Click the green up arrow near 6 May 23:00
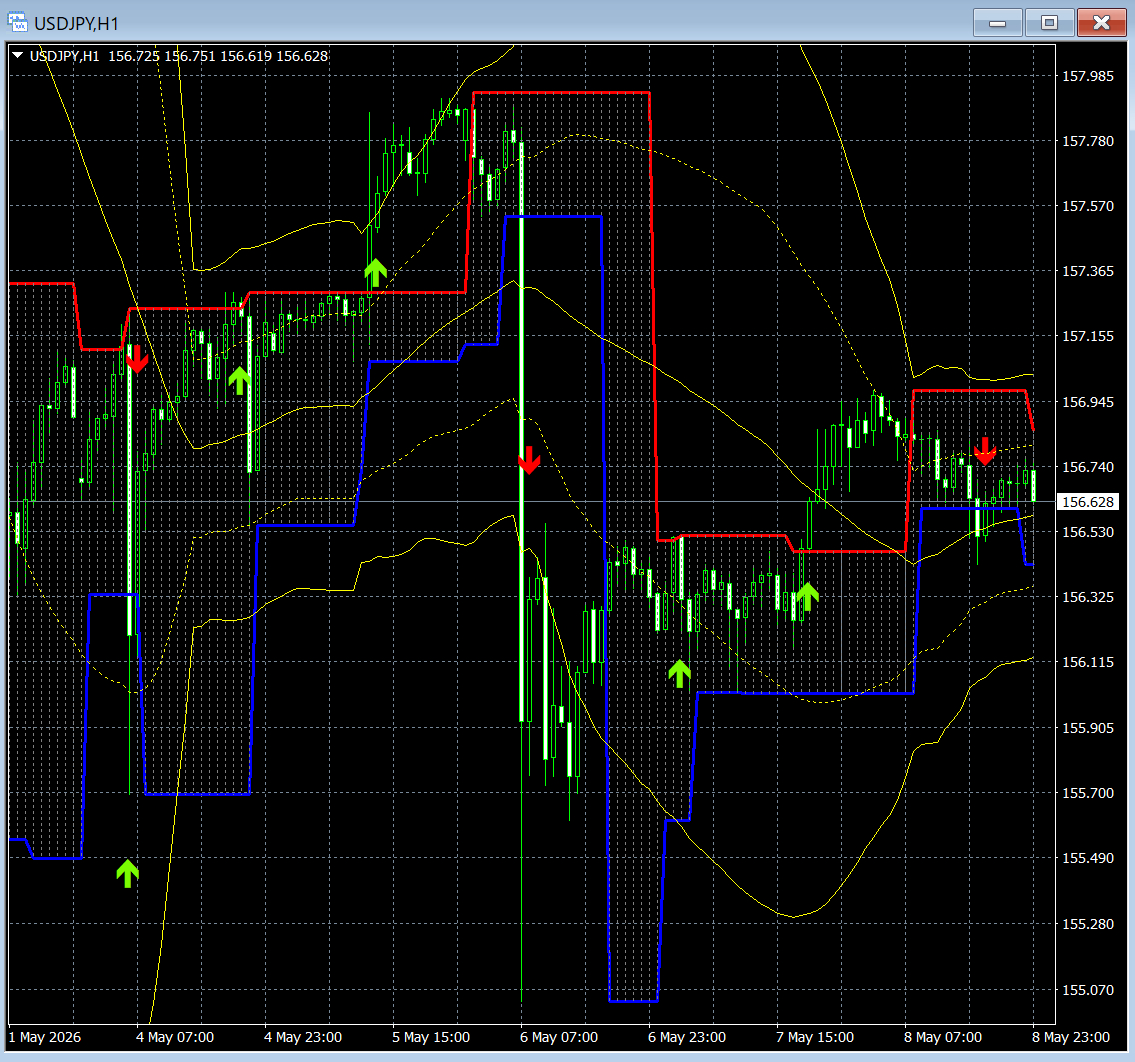This screenshot has height=1062, width=1135. [x=679, y=673]
